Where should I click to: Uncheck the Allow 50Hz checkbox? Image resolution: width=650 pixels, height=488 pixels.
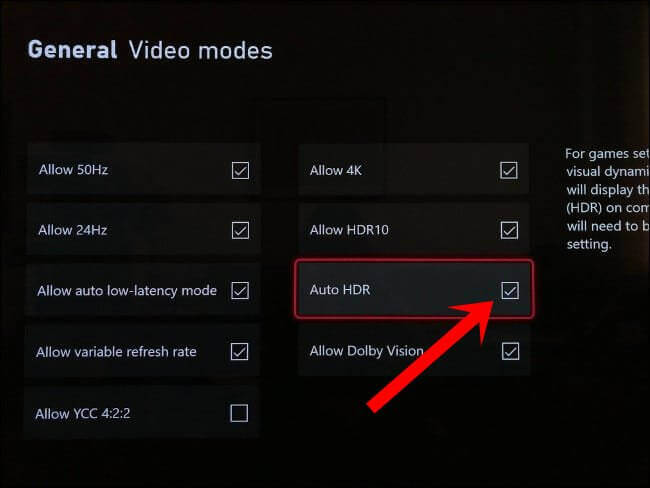click(240, 170)
